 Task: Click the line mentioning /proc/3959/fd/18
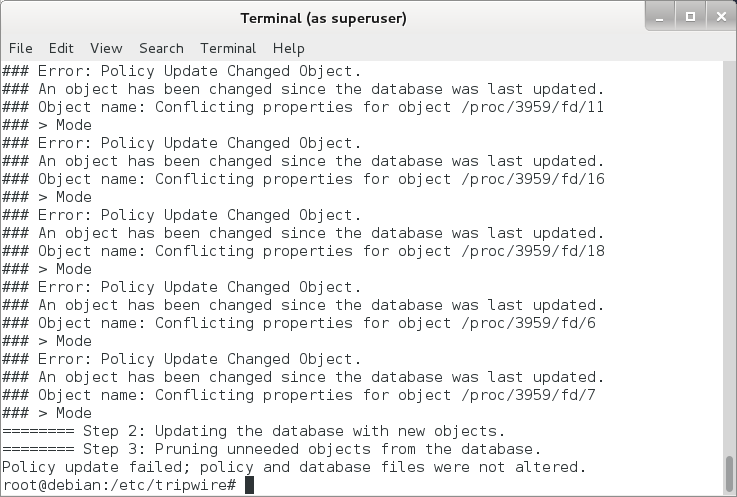(x=303, y=251)
